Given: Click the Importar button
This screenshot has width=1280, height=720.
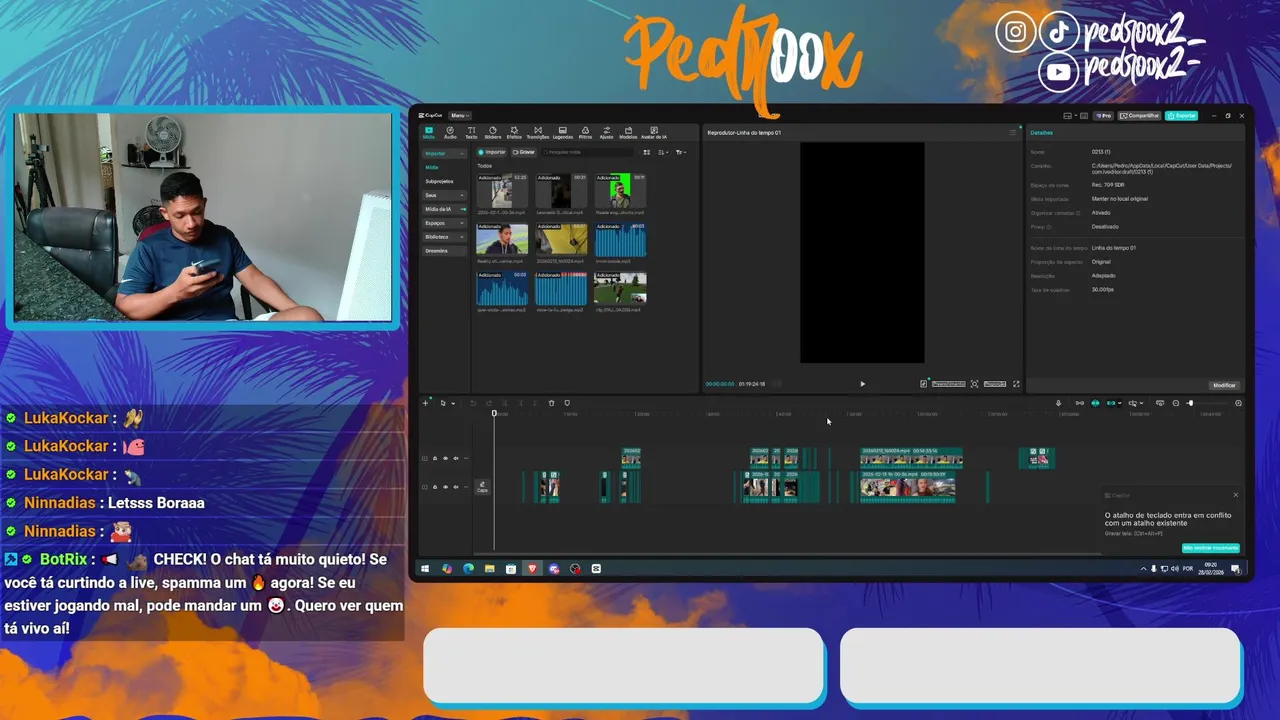Looking at the screenshot, I should [491, 152].
